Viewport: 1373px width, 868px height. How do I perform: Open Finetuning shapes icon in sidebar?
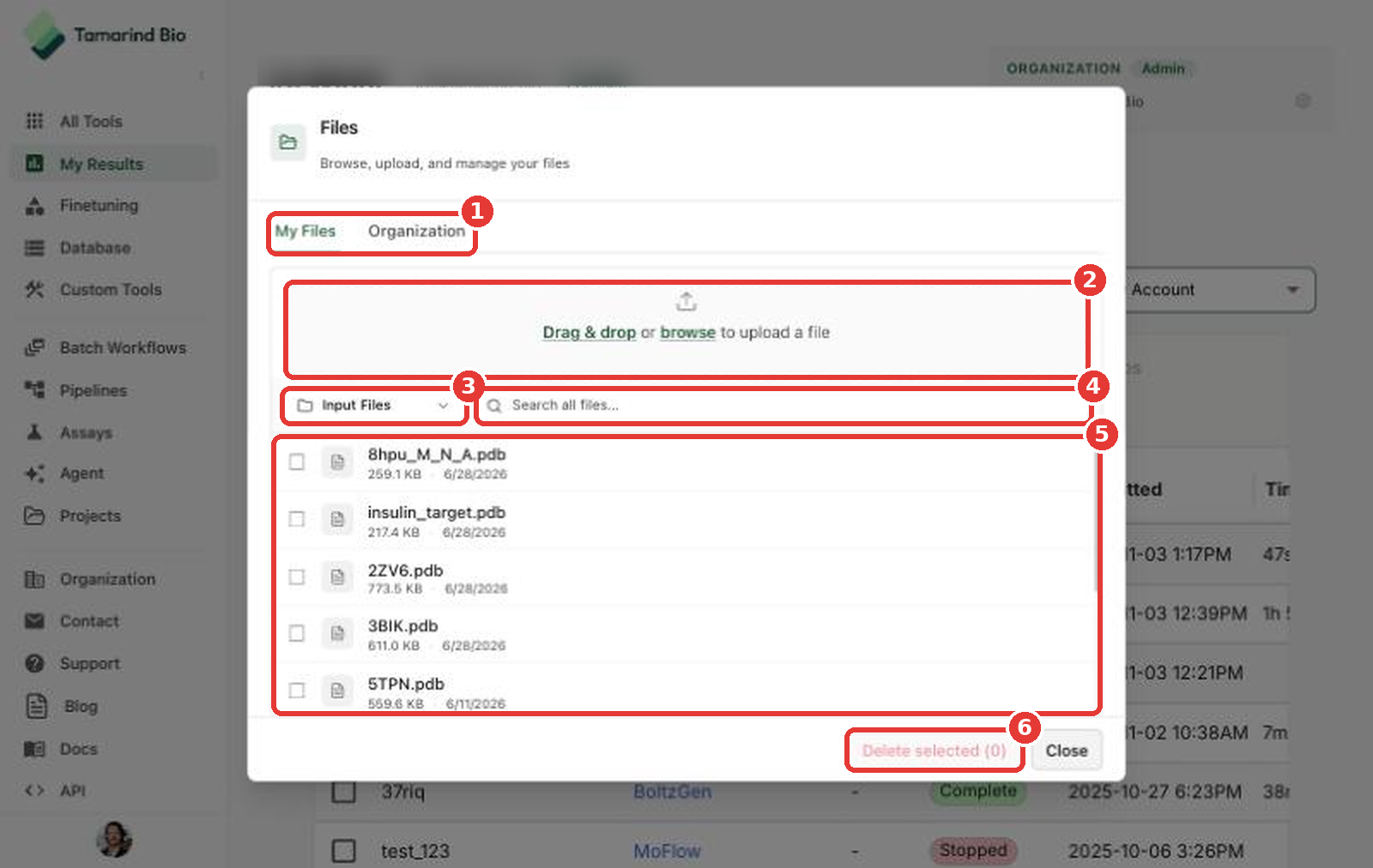coord(34,205)
